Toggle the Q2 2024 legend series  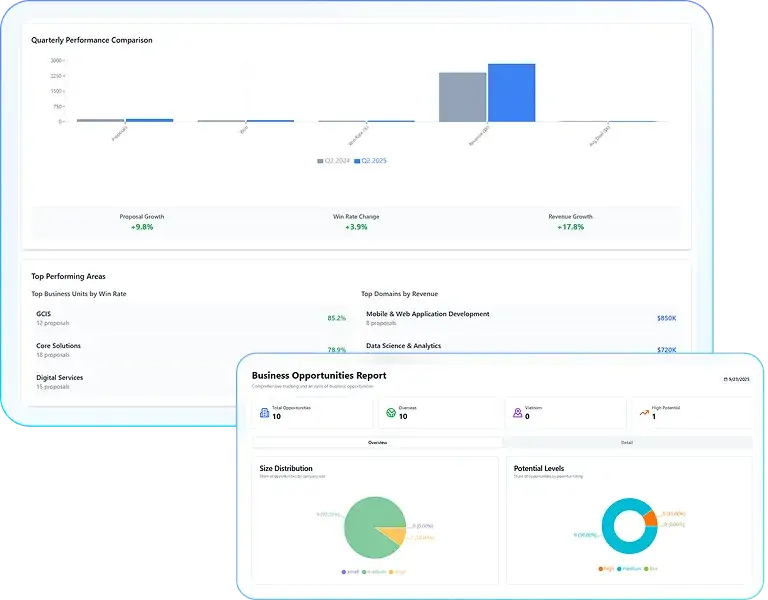(333, 160)
